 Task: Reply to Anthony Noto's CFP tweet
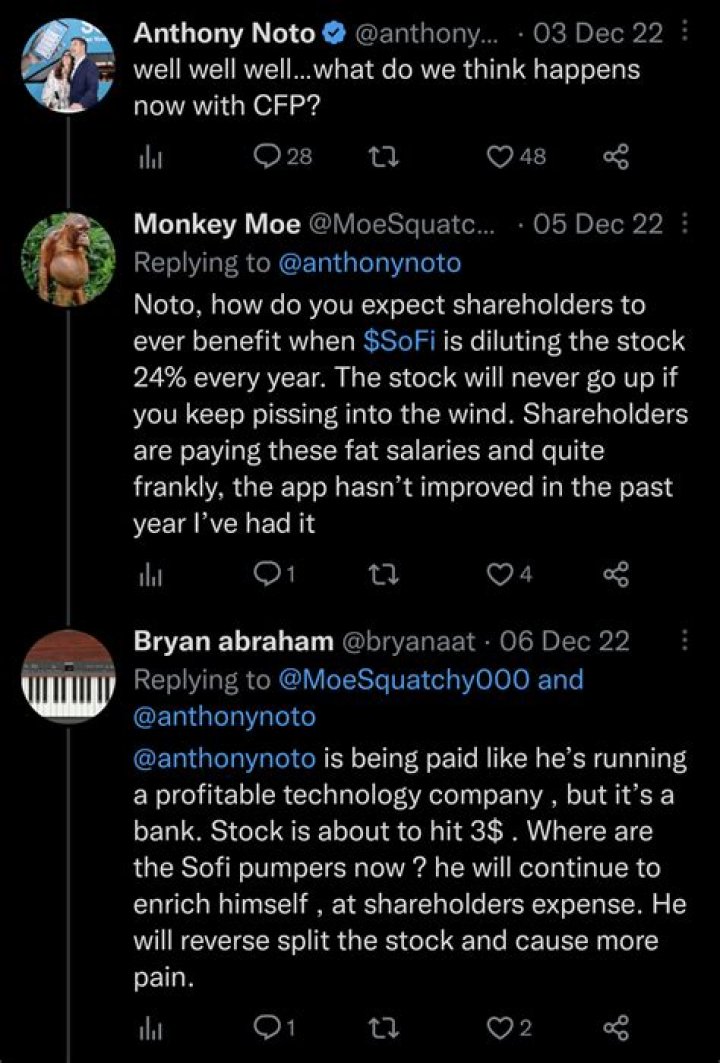(x=282, y=157)
